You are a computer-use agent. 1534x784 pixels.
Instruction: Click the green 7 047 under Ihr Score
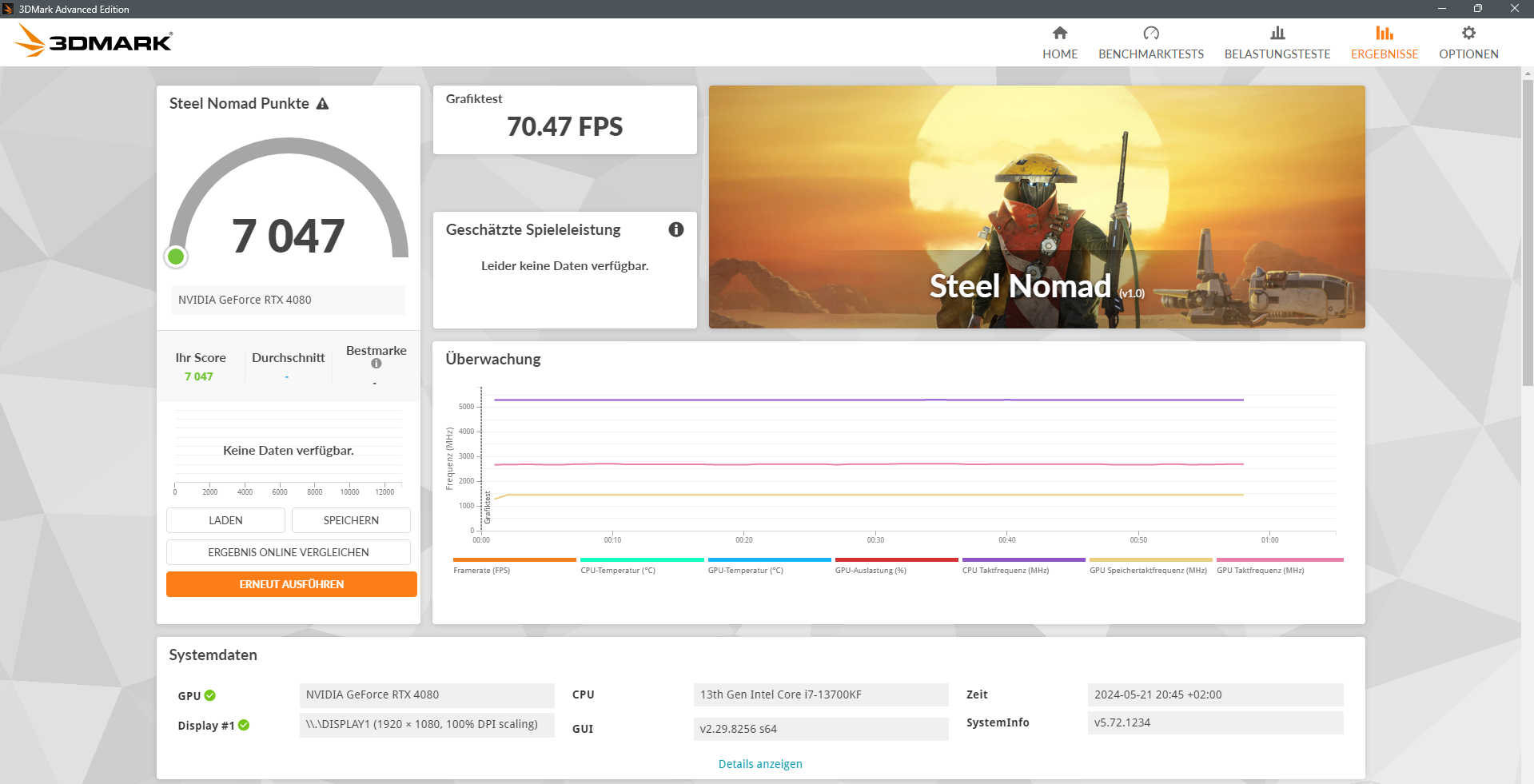pos(199,376)
